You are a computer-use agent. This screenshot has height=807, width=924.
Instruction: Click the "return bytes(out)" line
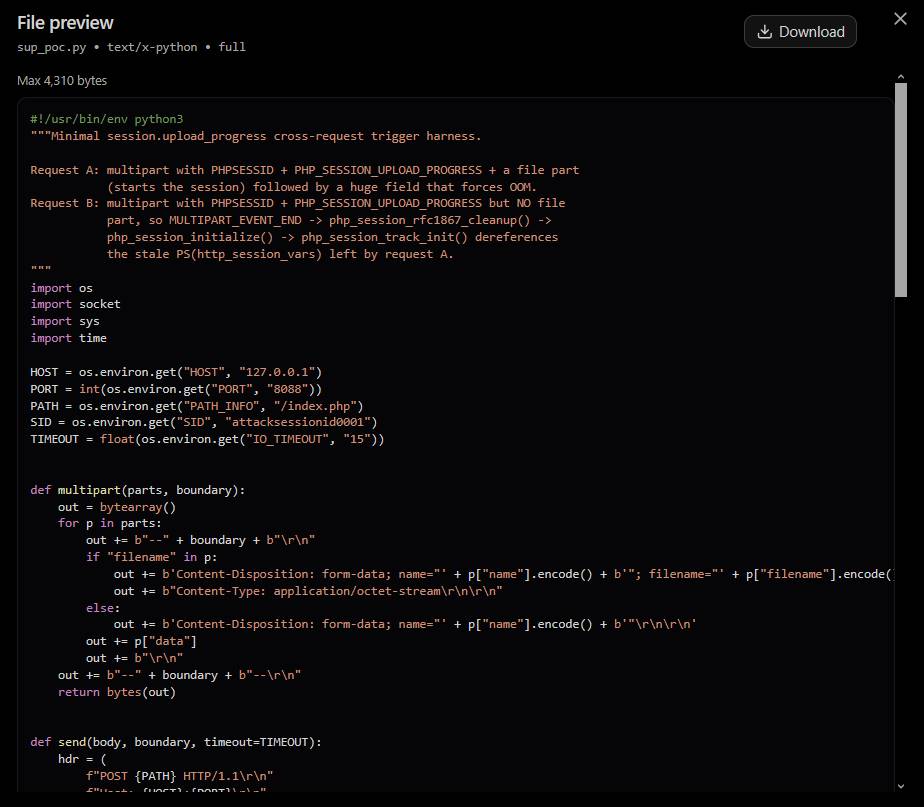[x=117, y=693]
